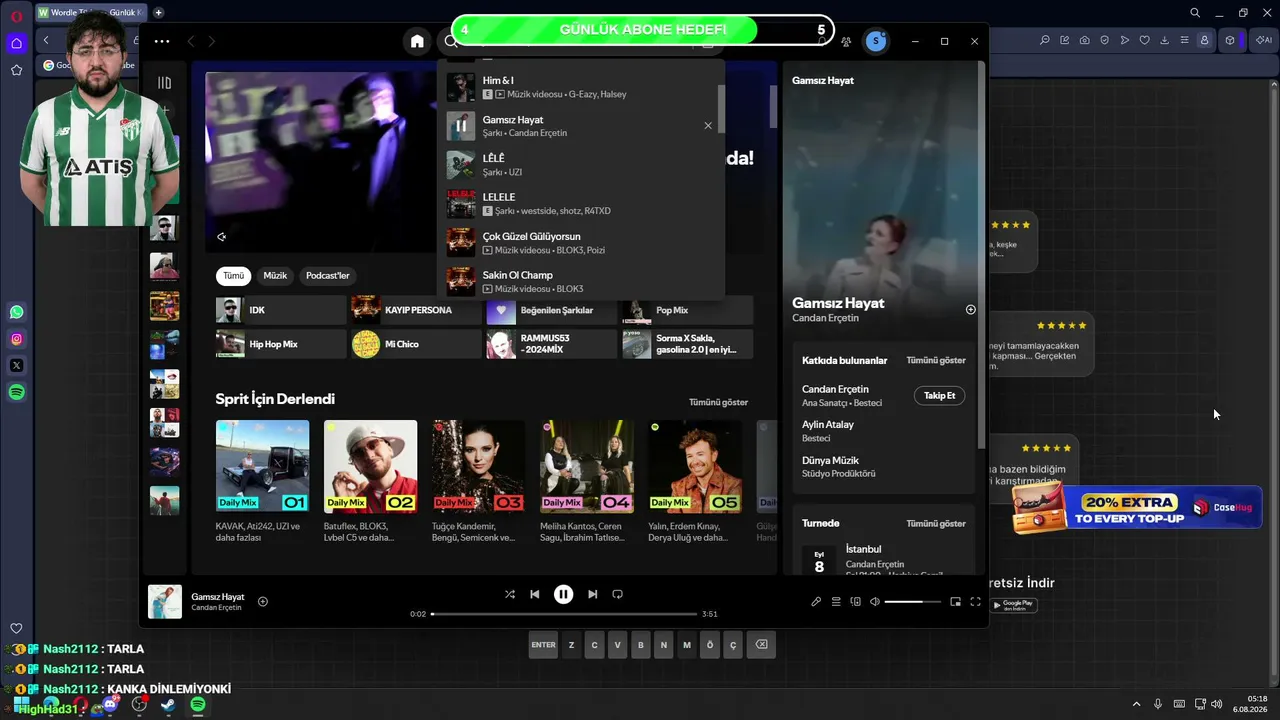Click Takip Et for Candan Erçetin
The width and height of the screenshot is (1280, 720).
[940, 396]
